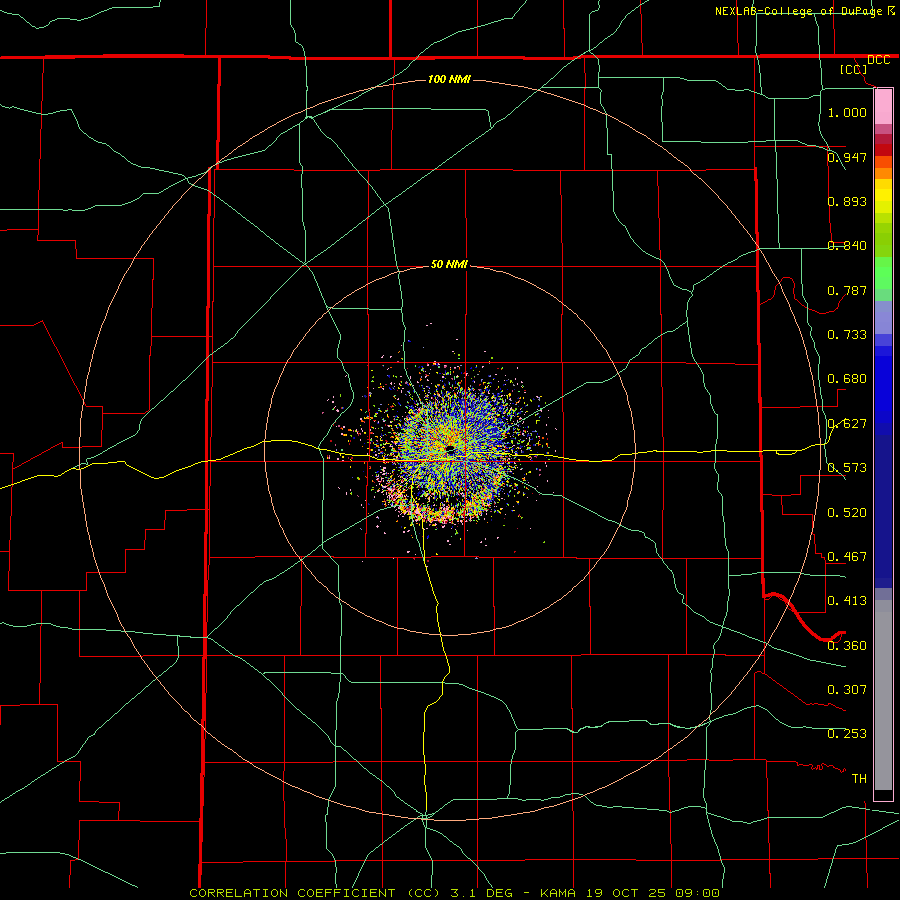This screenshot has width=900, height=900.
Task: Click the 0.680 color scale label
Action: 847,378
